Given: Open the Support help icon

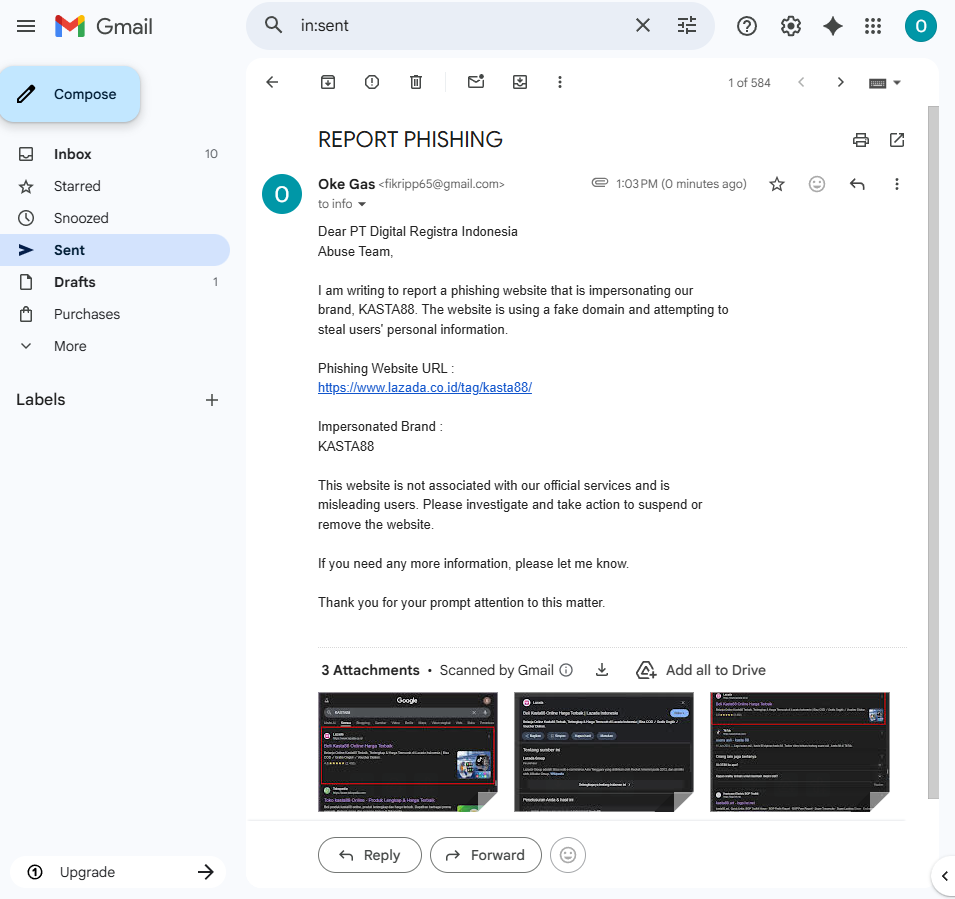Looking at the screenshot, I should tap(747, 26).
